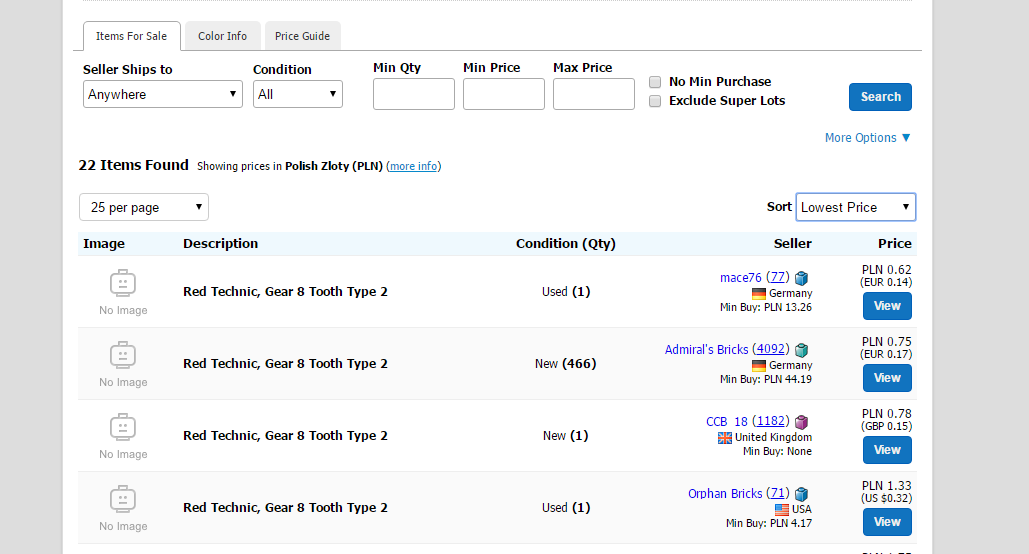Switch to the Items For Sale tab
The width and height of the screenshot is (1029, 554).
[131, 36]
